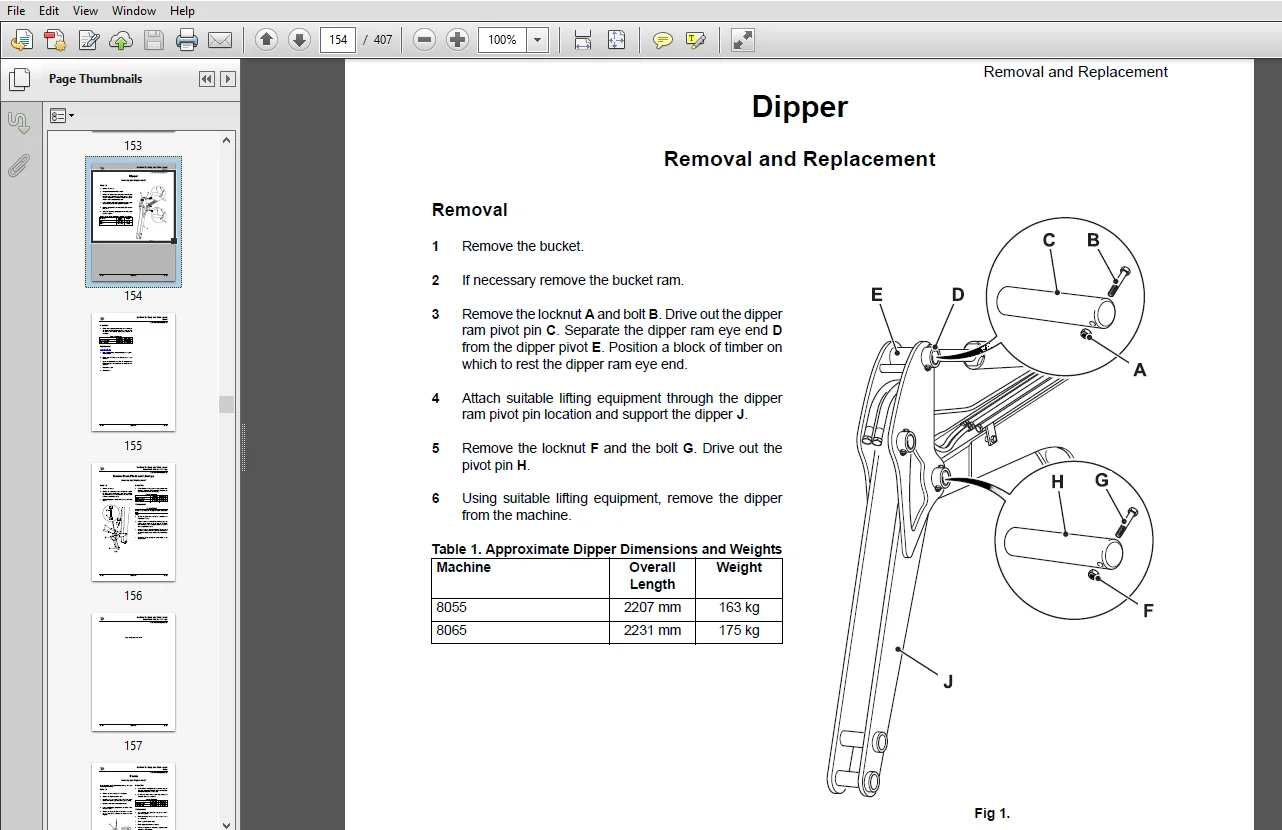Click the Open file folder icon
Image resolution: width=1282 pixels, height=830 pixels.
tap(22, 40)
